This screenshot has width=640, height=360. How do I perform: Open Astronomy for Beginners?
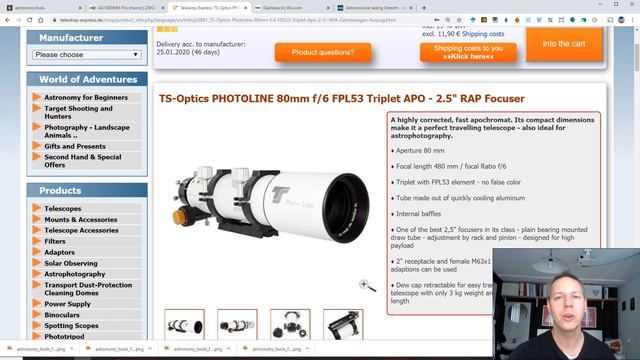tap(86, 98)
